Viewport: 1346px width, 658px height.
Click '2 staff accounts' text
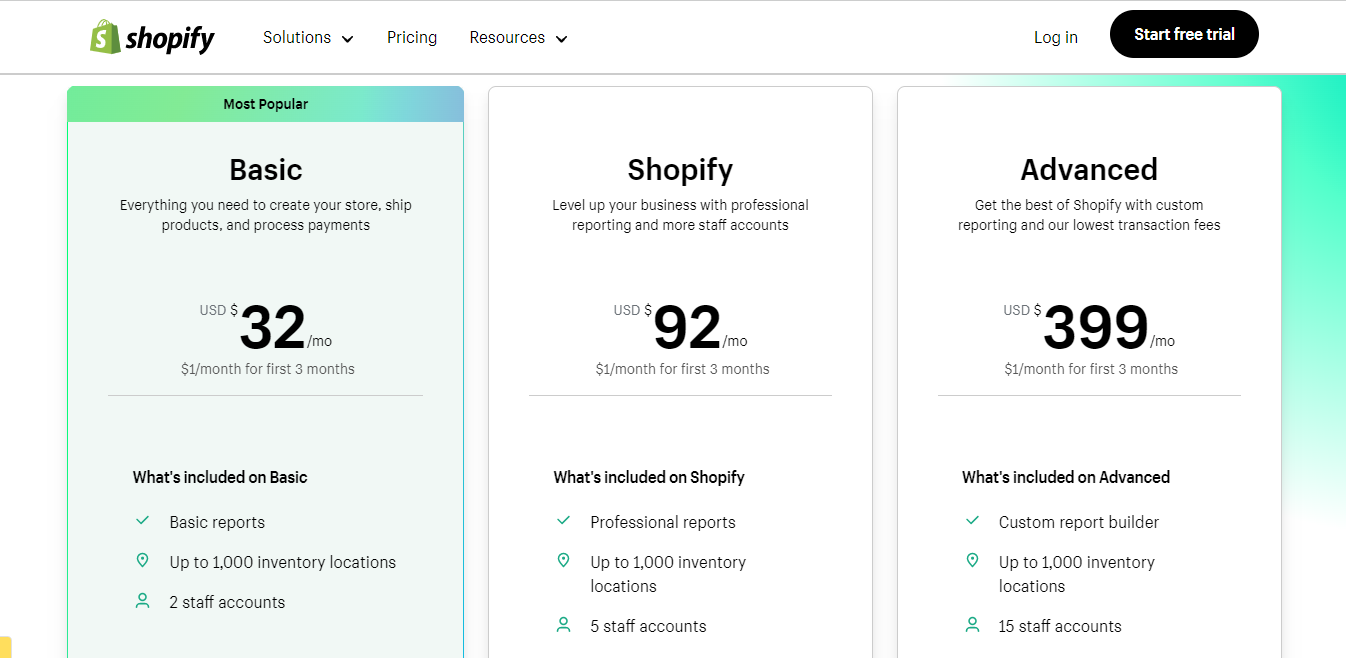(x=227, y=602)
